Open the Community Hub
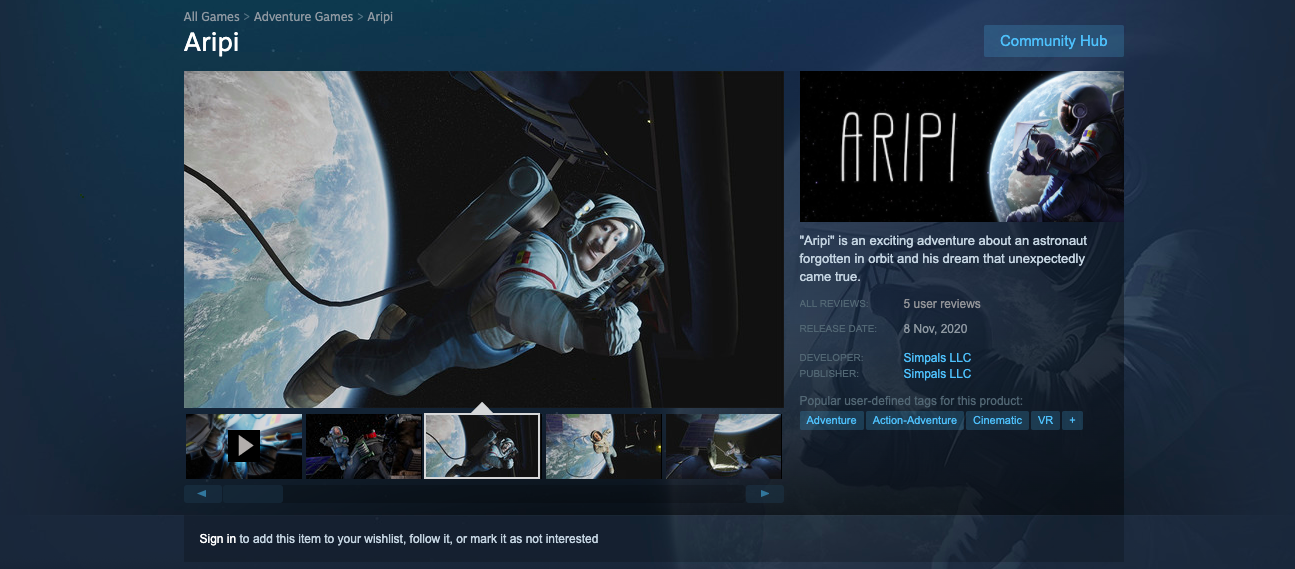The height and width of the screenshot is (569, 1295). (1053, 41)
